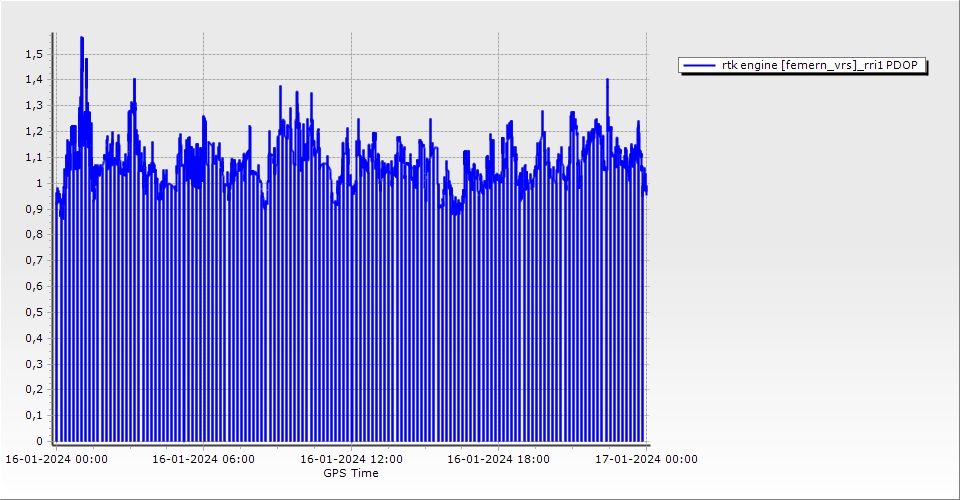Click the 1 y-axis tick label
This screenshot has width=960, height=500.
click(39, 183)
